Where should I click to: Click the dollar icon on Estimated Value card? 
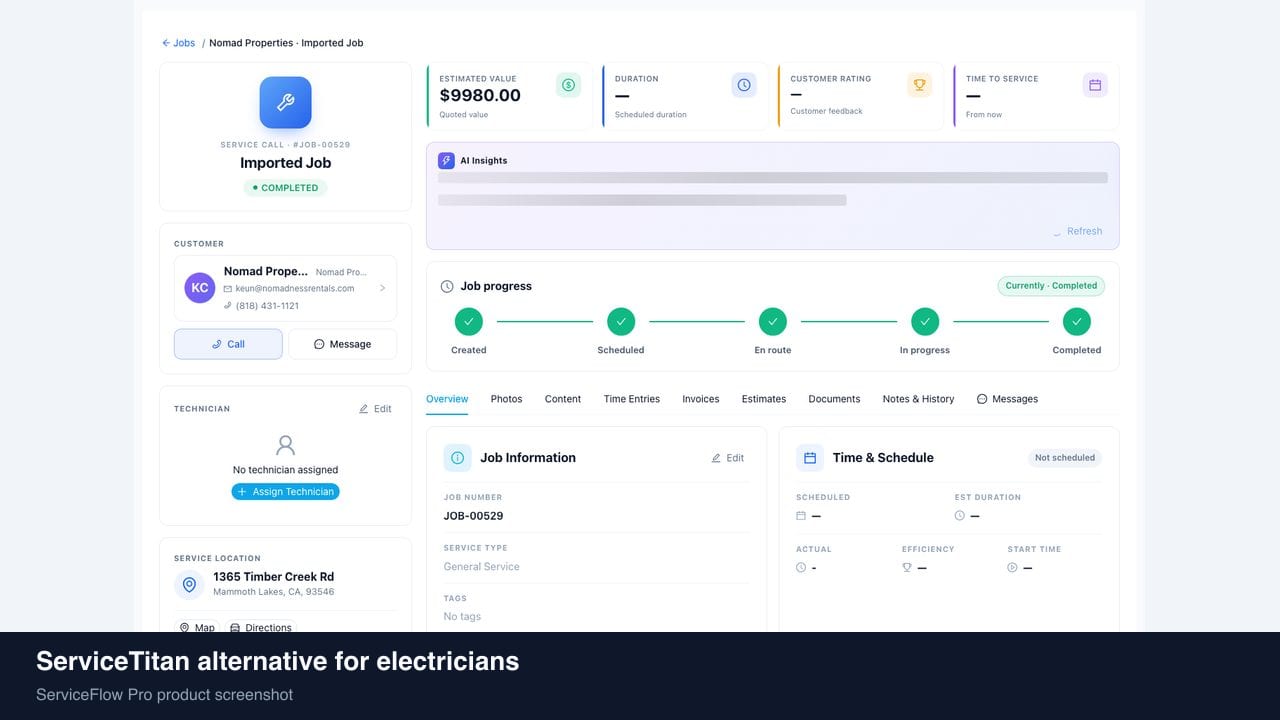point(568,85)
